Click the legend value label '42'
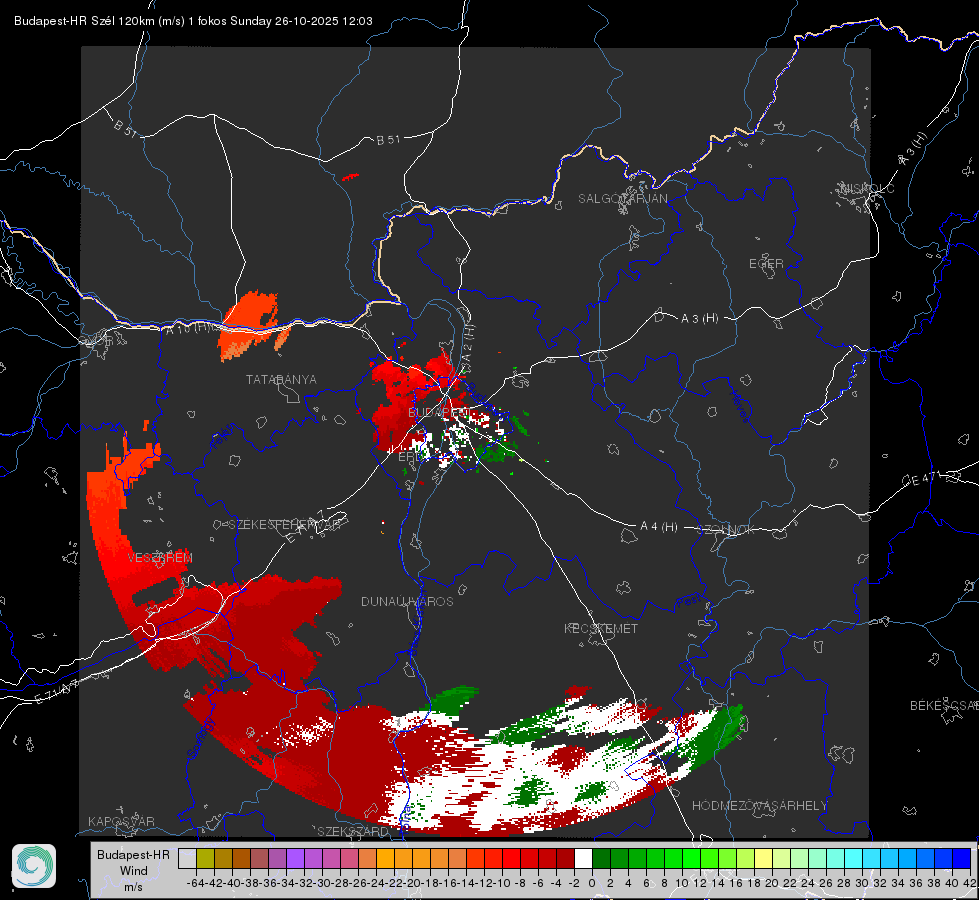Screen dimensions: 979x900 pos(970,883)
